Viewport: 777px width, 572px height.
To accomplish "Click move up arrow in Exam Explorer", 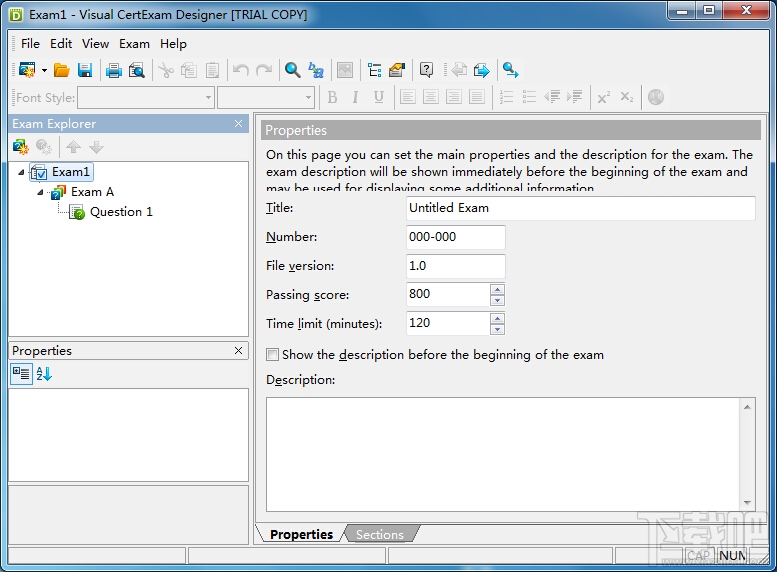I will [x=73, y=147].
